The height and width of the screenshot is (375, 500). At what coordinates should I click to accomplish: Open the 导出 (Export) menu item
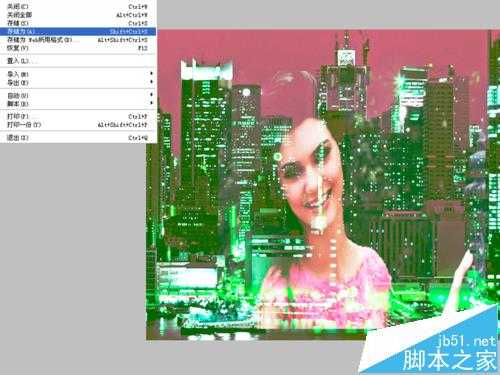tap(78, 82)
